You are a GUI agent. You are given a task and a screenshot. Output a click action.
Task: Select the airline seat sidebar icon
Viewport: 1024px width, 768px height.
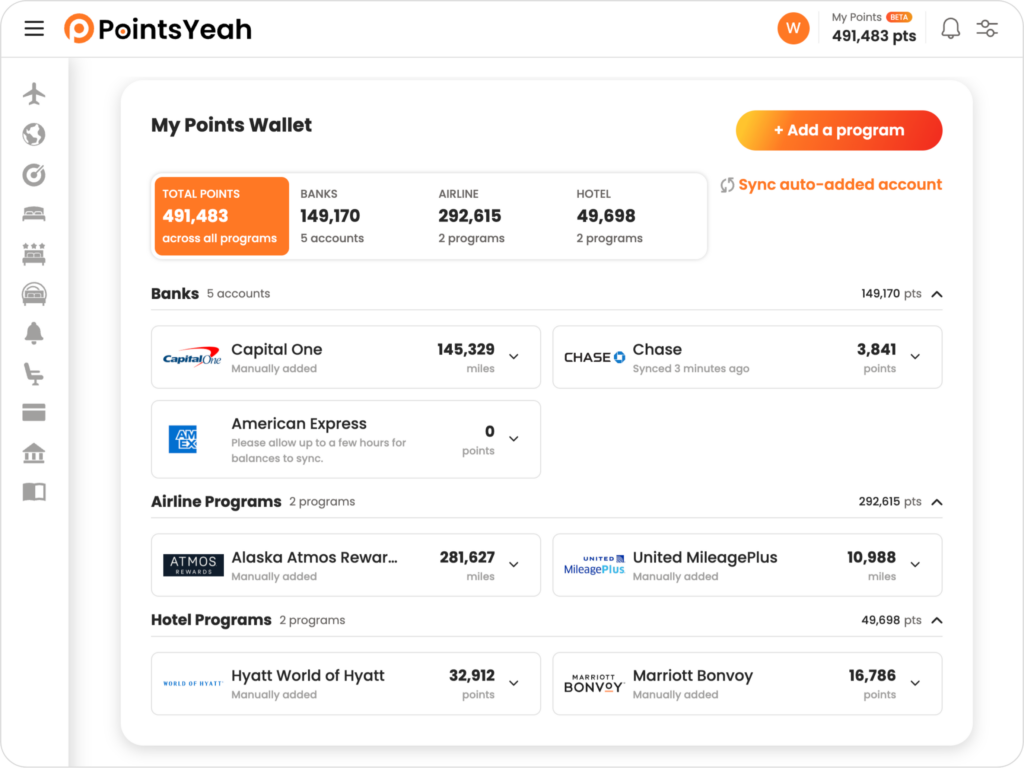pos(34,373)
